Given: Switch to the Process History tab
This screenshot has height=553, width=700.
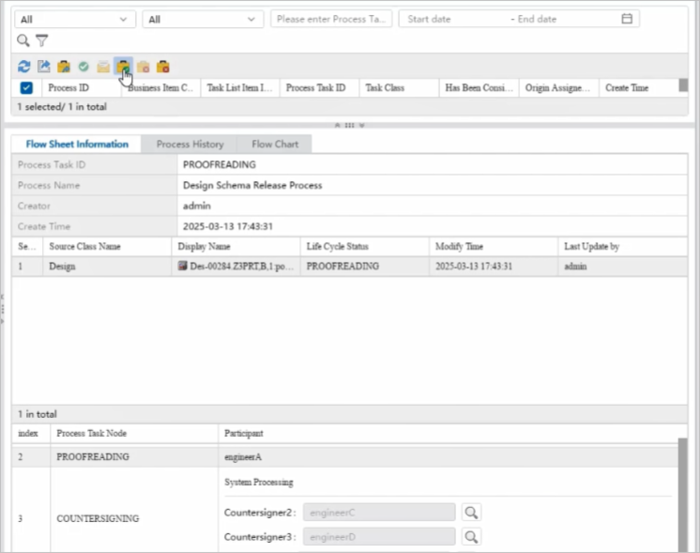Looking at the screenshot, I should point(190,144).
